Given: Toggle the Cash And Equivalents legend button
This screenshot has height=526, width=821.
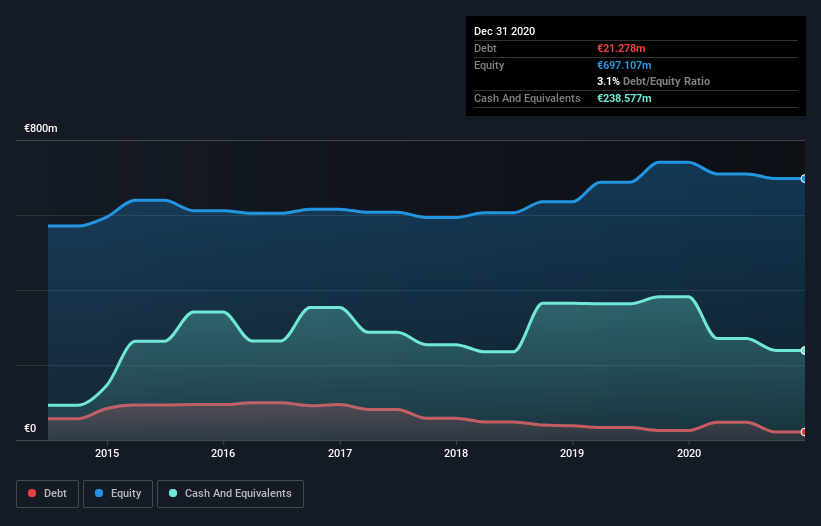Looking at the screenshot, I should tap(230, 494).
